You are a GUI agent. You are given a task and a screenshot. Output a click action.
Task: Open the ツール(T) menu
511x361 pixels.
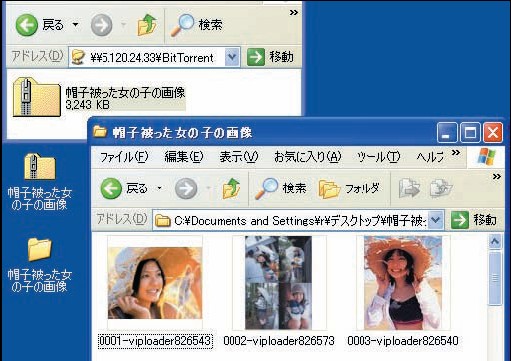click(378, 157)
